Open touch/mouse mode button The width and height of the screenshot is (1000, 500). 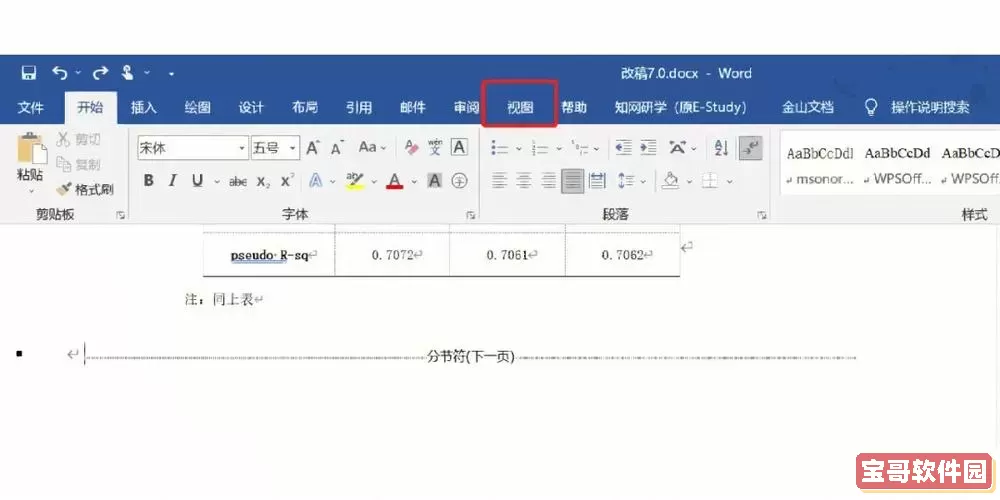click(x=128, y=73)
